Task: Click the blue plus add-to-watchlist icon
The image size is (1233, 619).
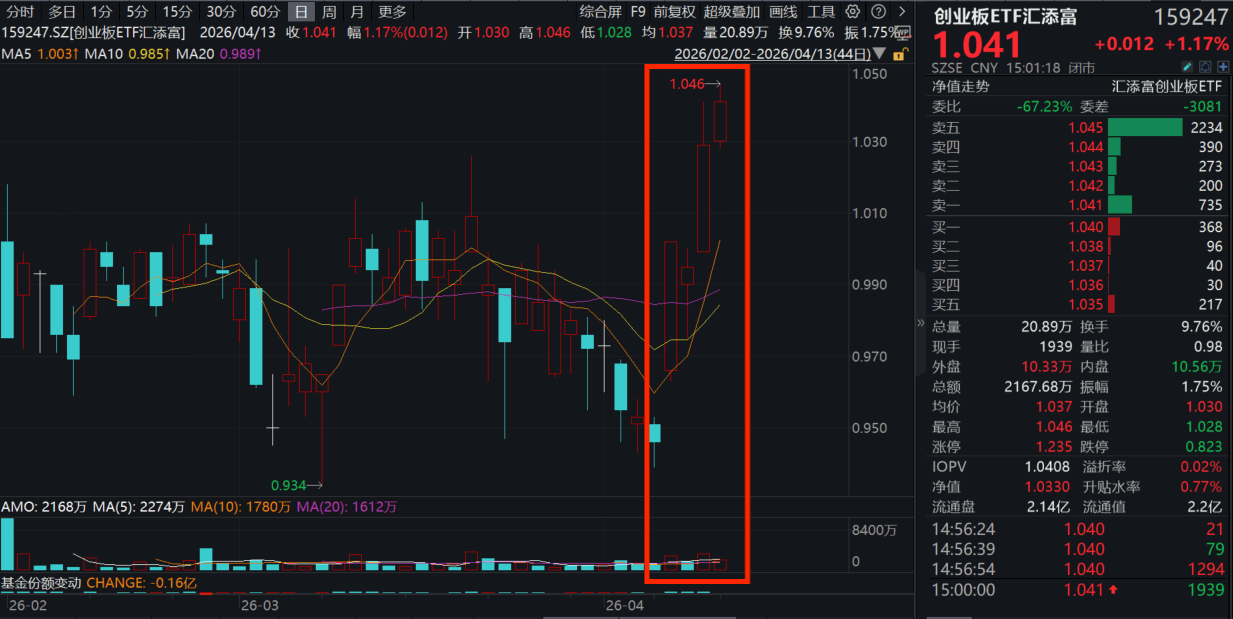Action: (1224, 66)
